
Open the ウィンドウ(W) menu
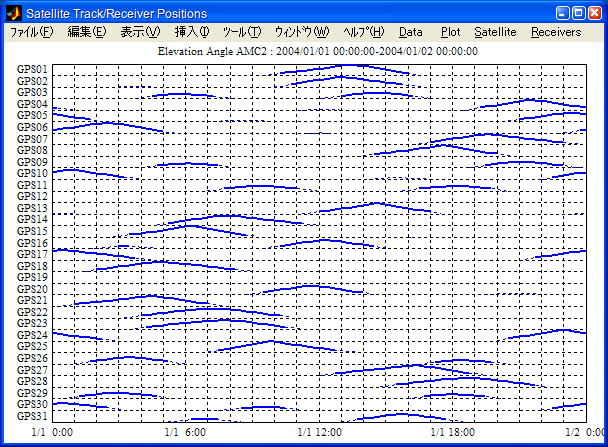click(x=301, y=32)
